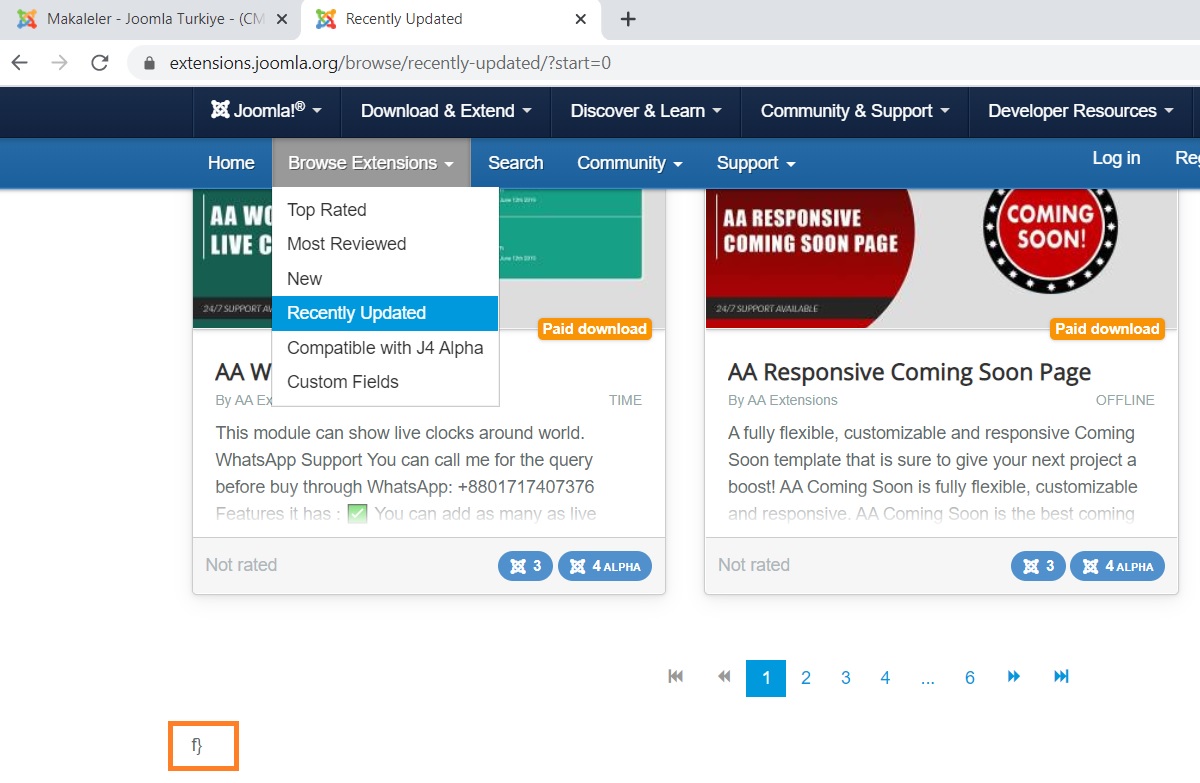This screenshot has width=1200, height=783.
Task: Go to previous page pagination icon
Action: 724,677
